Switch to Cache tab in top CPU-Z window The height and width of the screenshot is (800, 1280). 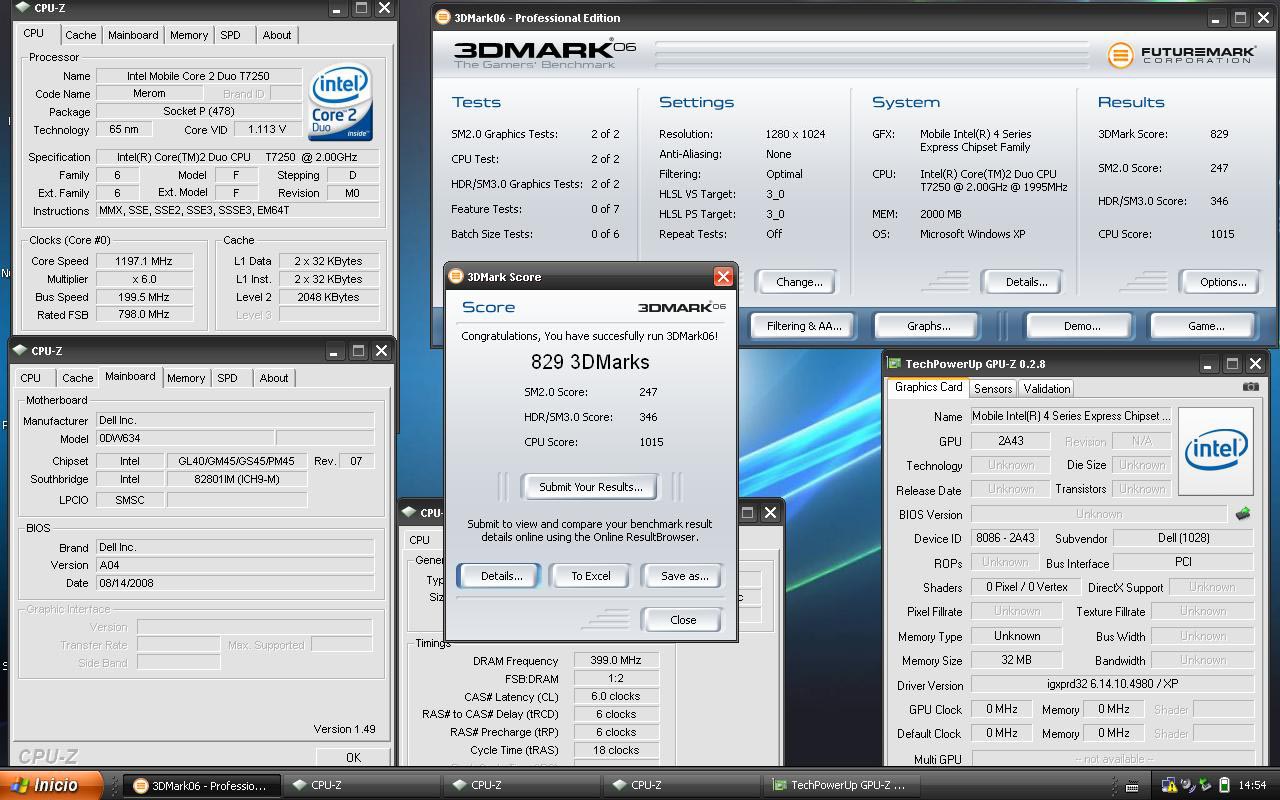81,35
